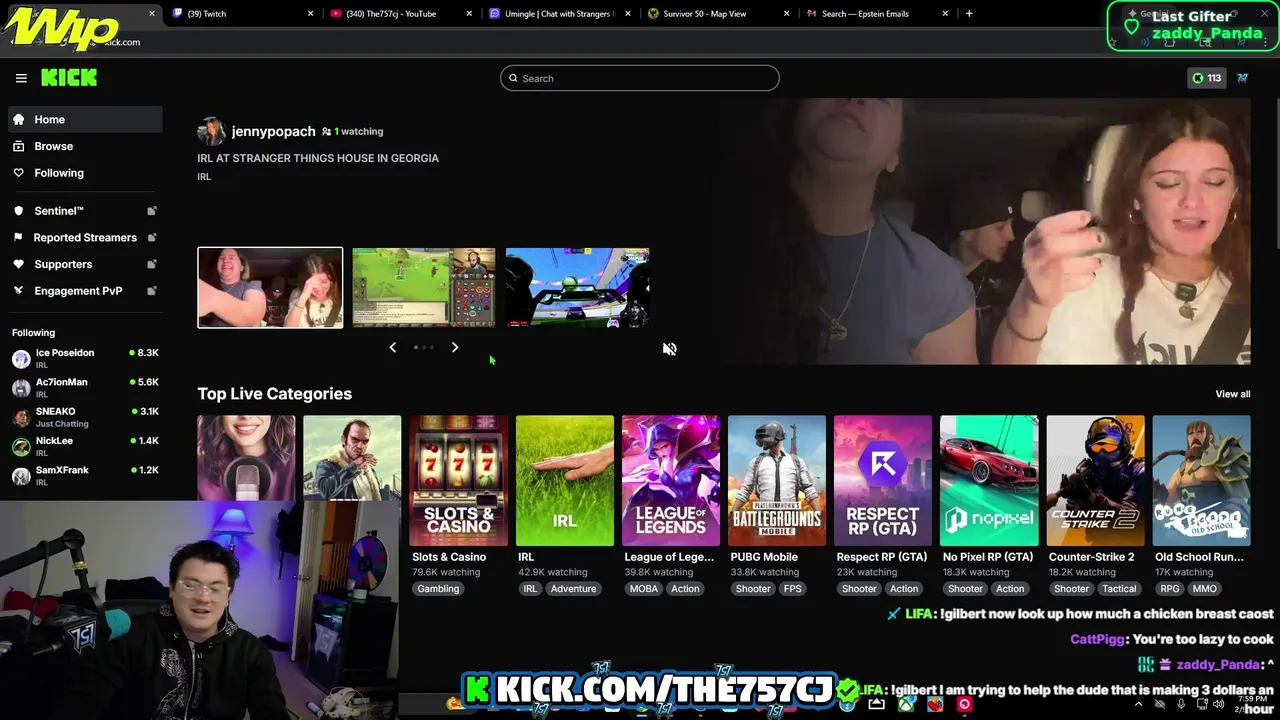Select the RuneScape stream thumbnail in carousel
Screen dimensions: 1280x720
tap(424, 288)
